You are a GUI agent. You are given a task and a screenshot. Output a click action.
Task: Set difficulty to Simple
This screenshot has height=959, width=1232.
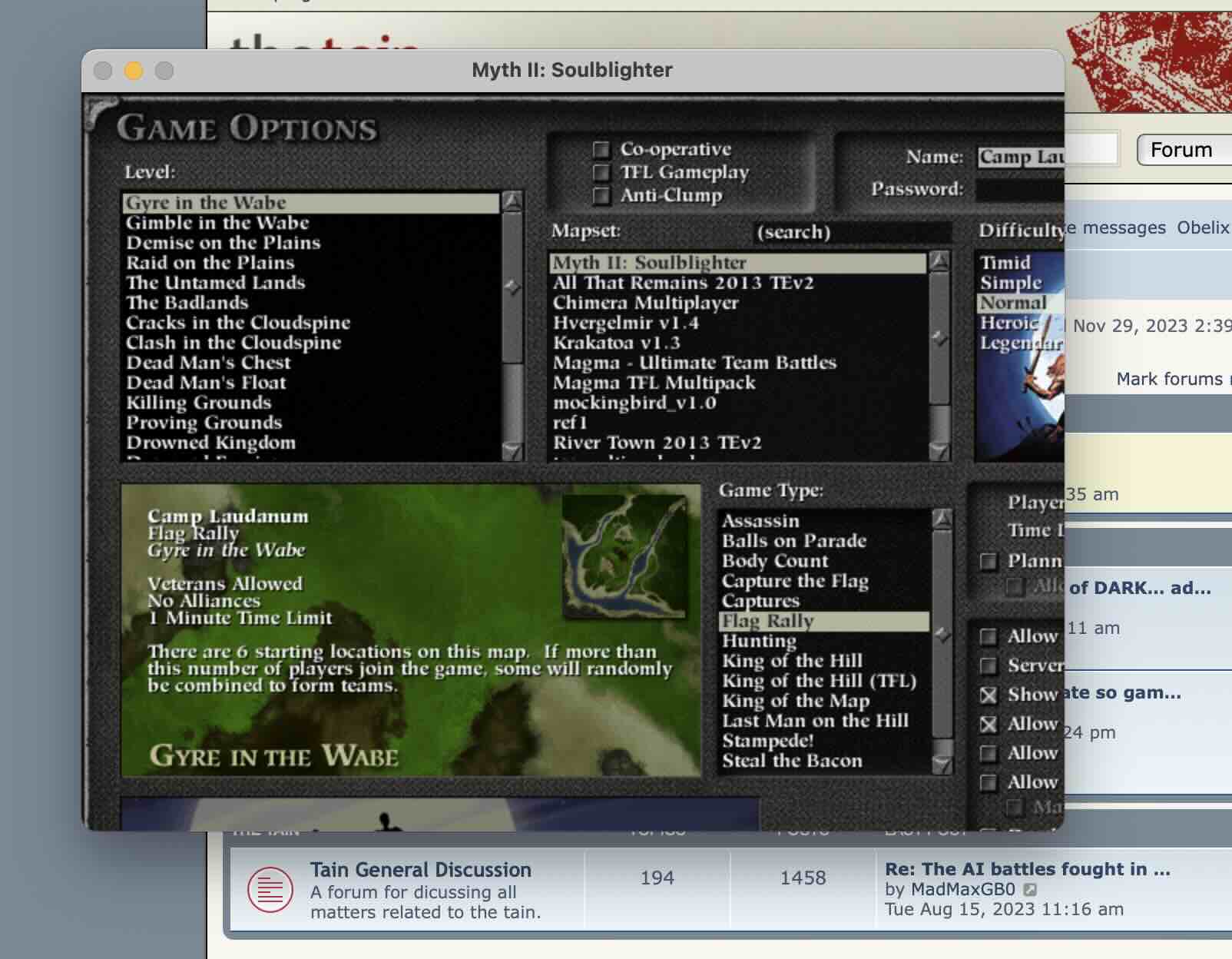(x=1020, y=283)
